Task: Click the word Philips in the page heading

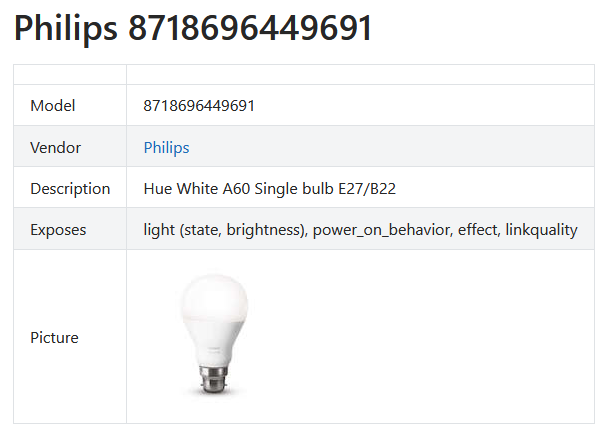Action: pyautogui.click(x=66, y=28)
